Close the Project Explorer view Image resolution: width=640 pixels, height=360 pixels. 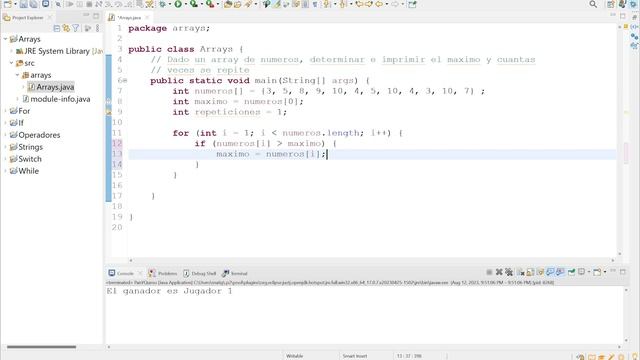50,18
